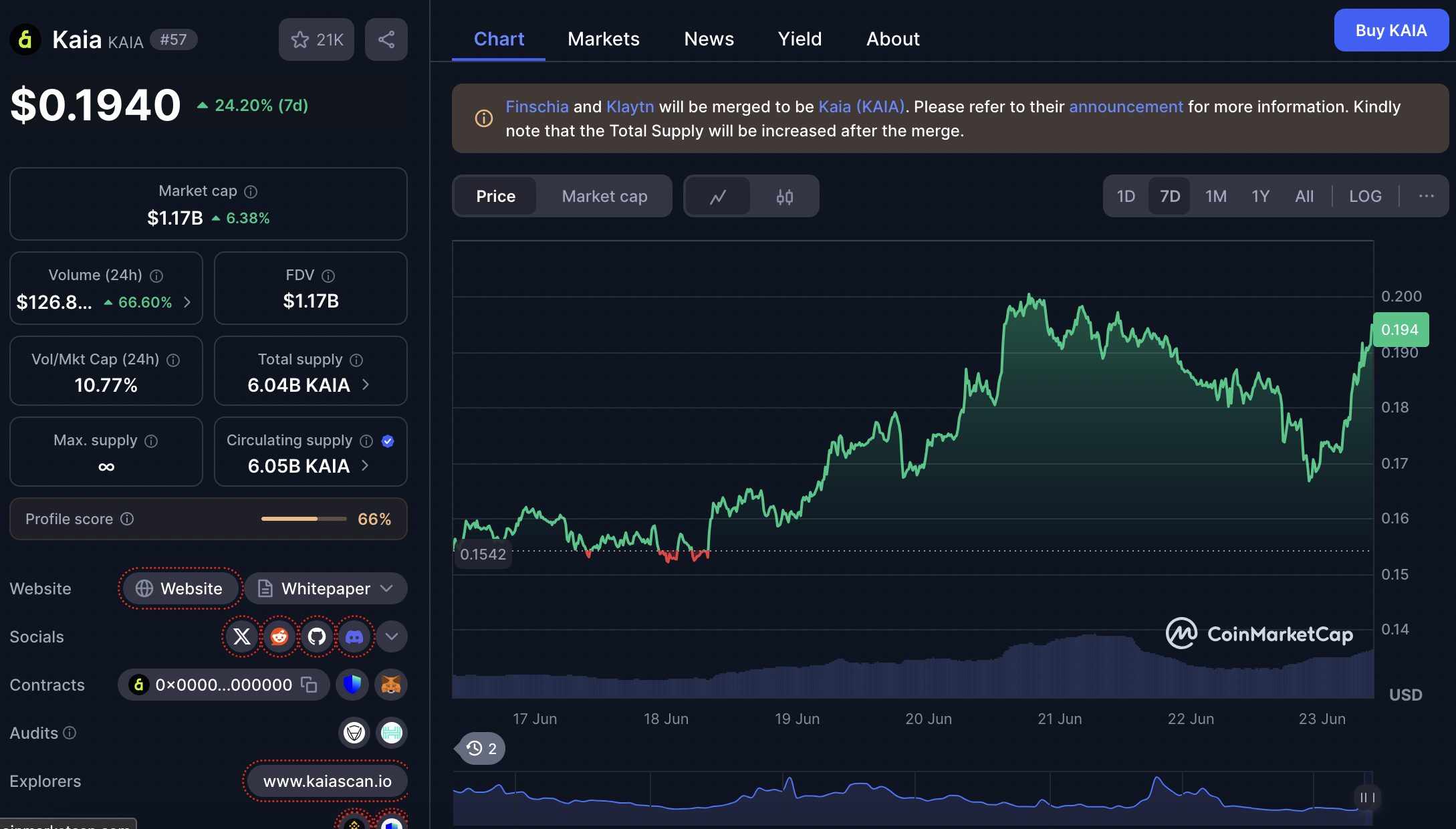Open the Yield tab
The image size is (1456, 829).
pyautogui.click(x=800, y=39)
